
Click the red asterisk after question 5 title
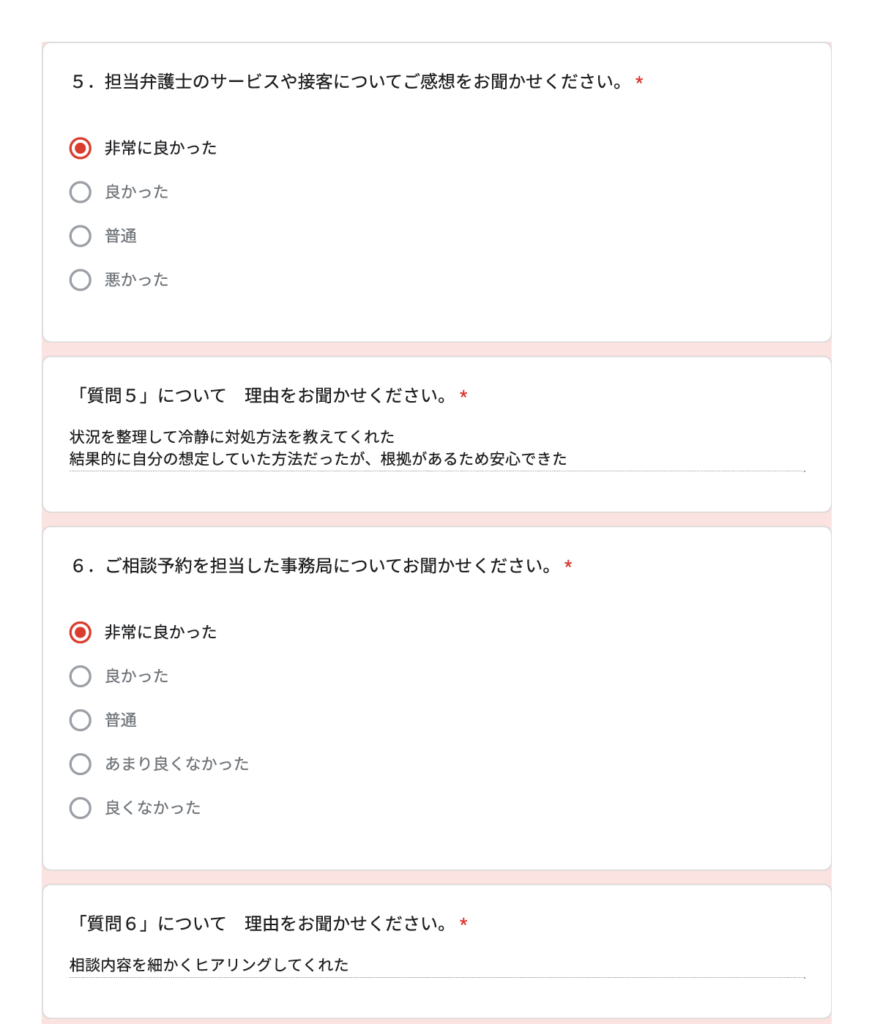click(x=639, y=82)
